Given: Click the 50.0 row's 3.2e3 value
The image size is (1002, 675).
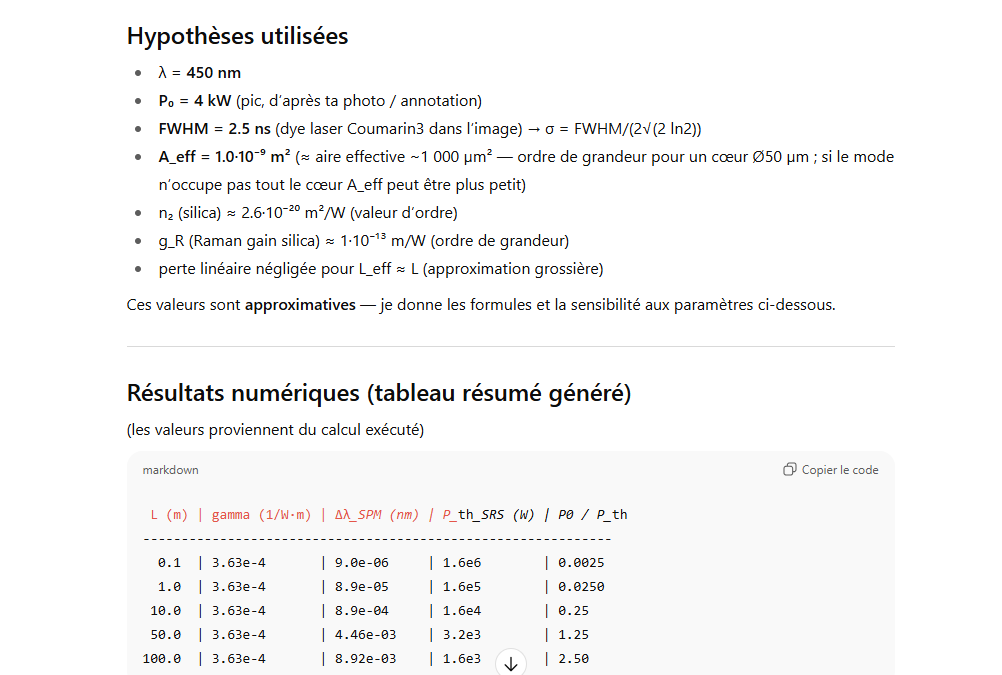Looking at the screenshot, I should point(461,635).
